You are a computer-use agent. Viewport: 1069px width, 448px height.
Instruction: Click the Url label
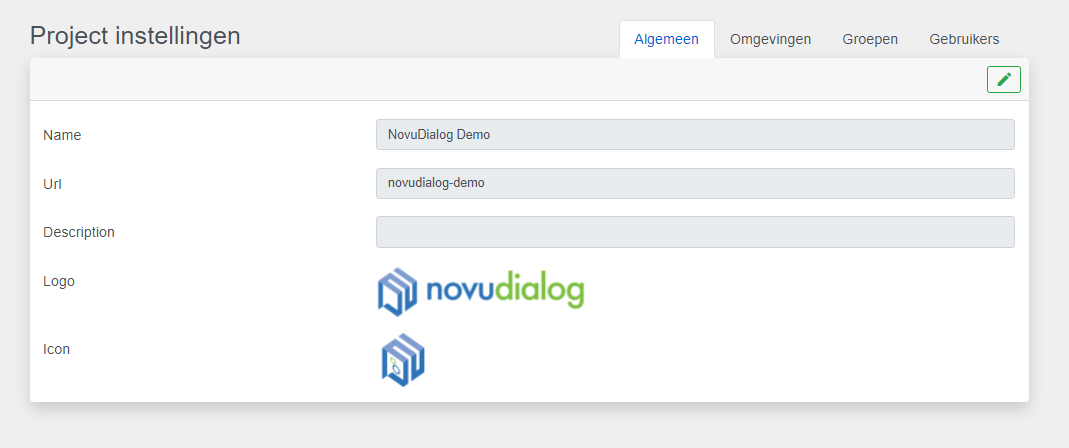(52, 184)
